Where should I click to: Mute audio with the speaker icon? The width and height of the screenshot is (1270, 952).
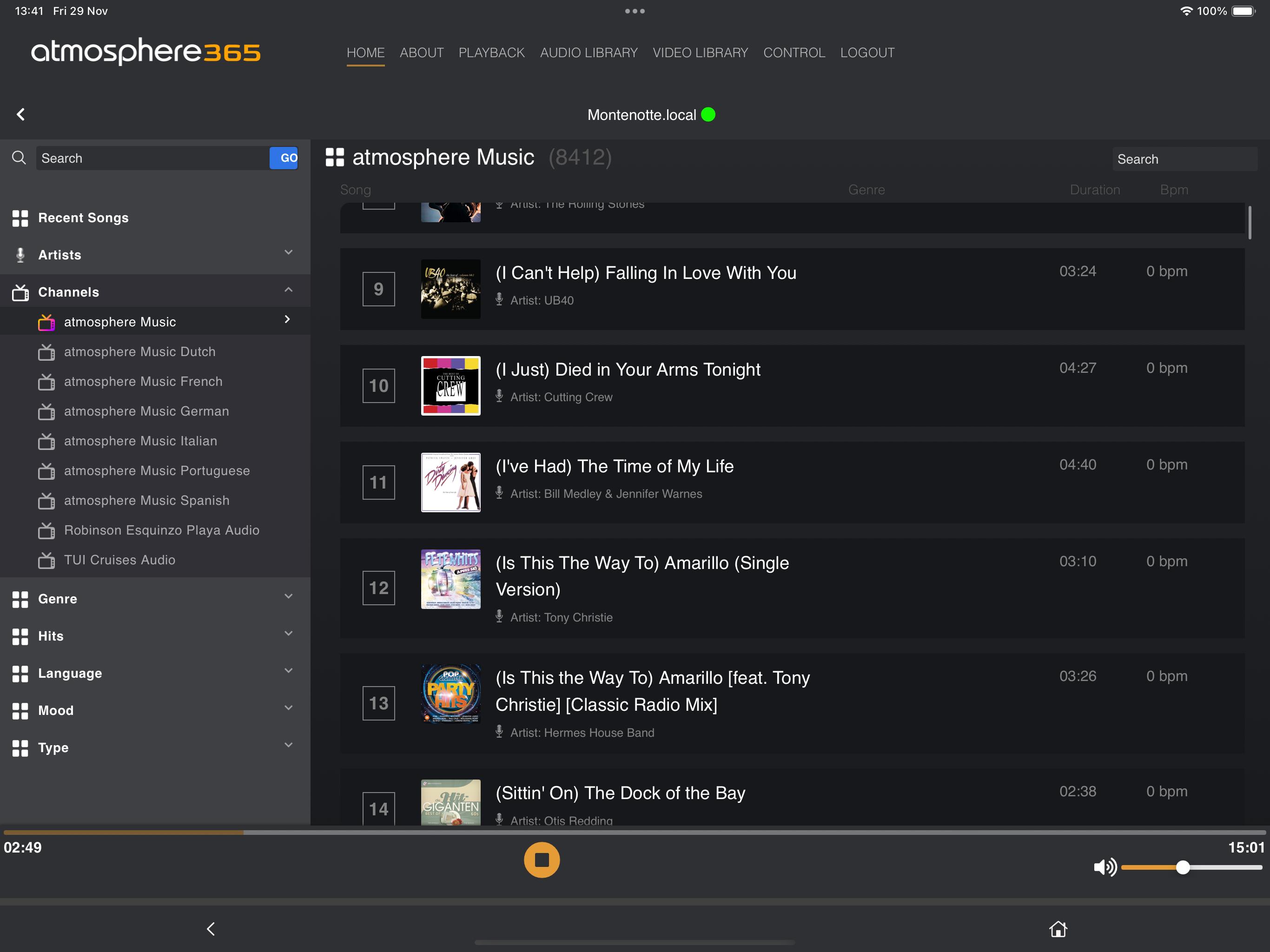tap(1105, 867)
